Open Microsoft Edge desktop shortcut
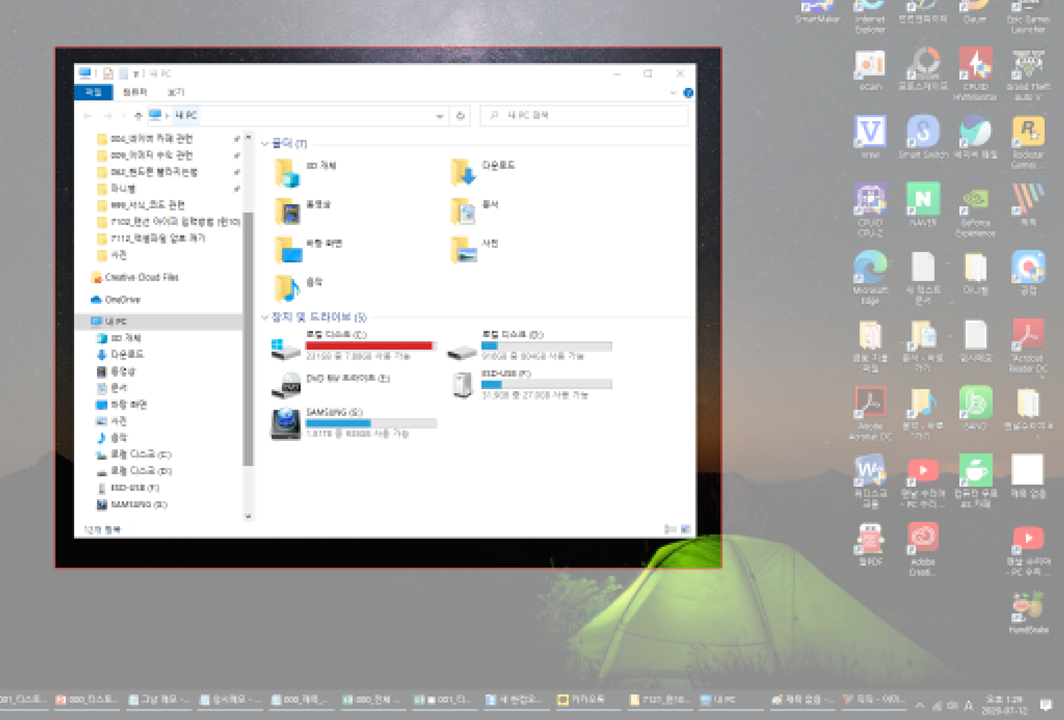Viewport: 1064px width, 720px height. click(x=870, y=276)
